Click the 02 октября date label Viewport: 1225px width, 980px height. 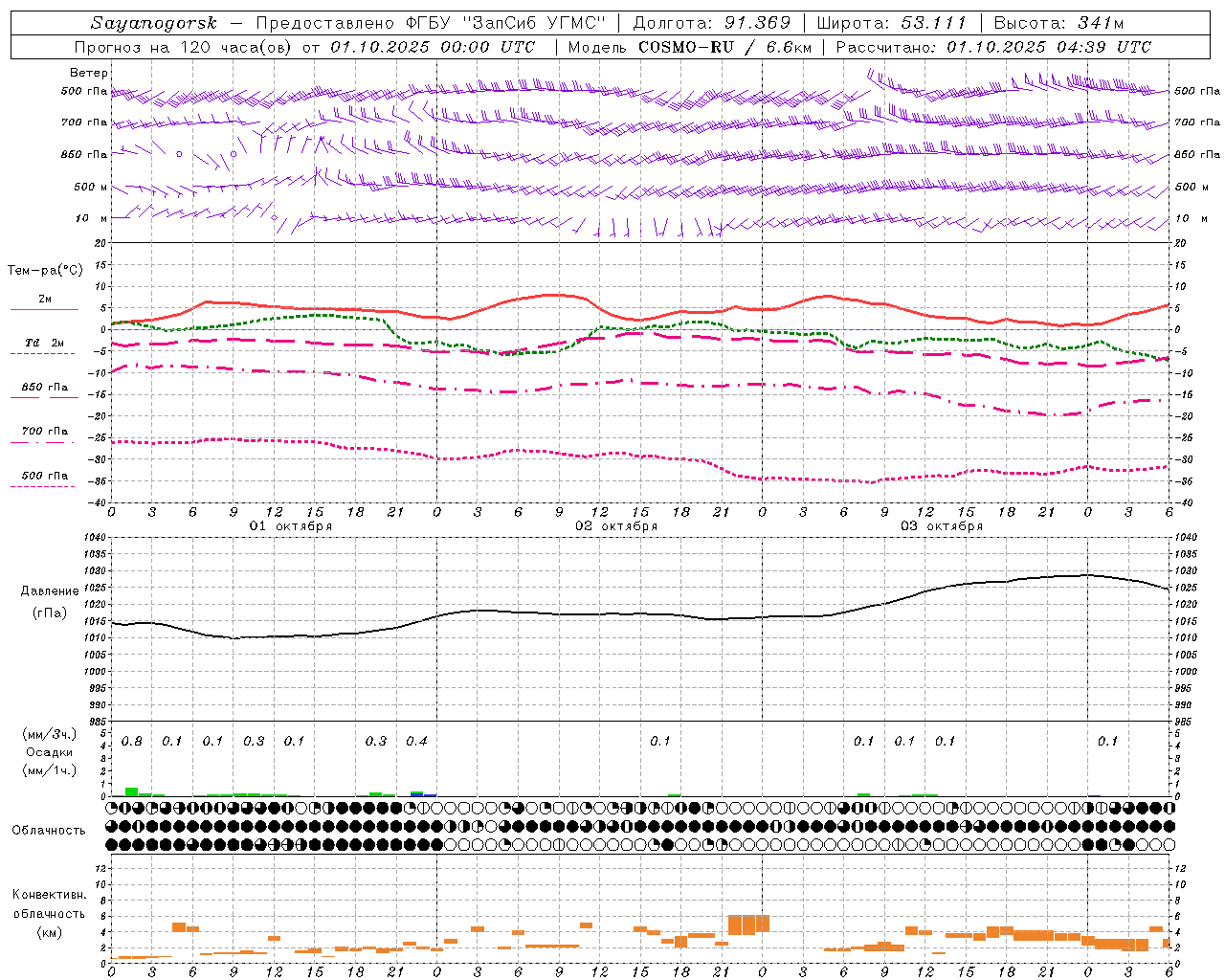pos(616,526)
